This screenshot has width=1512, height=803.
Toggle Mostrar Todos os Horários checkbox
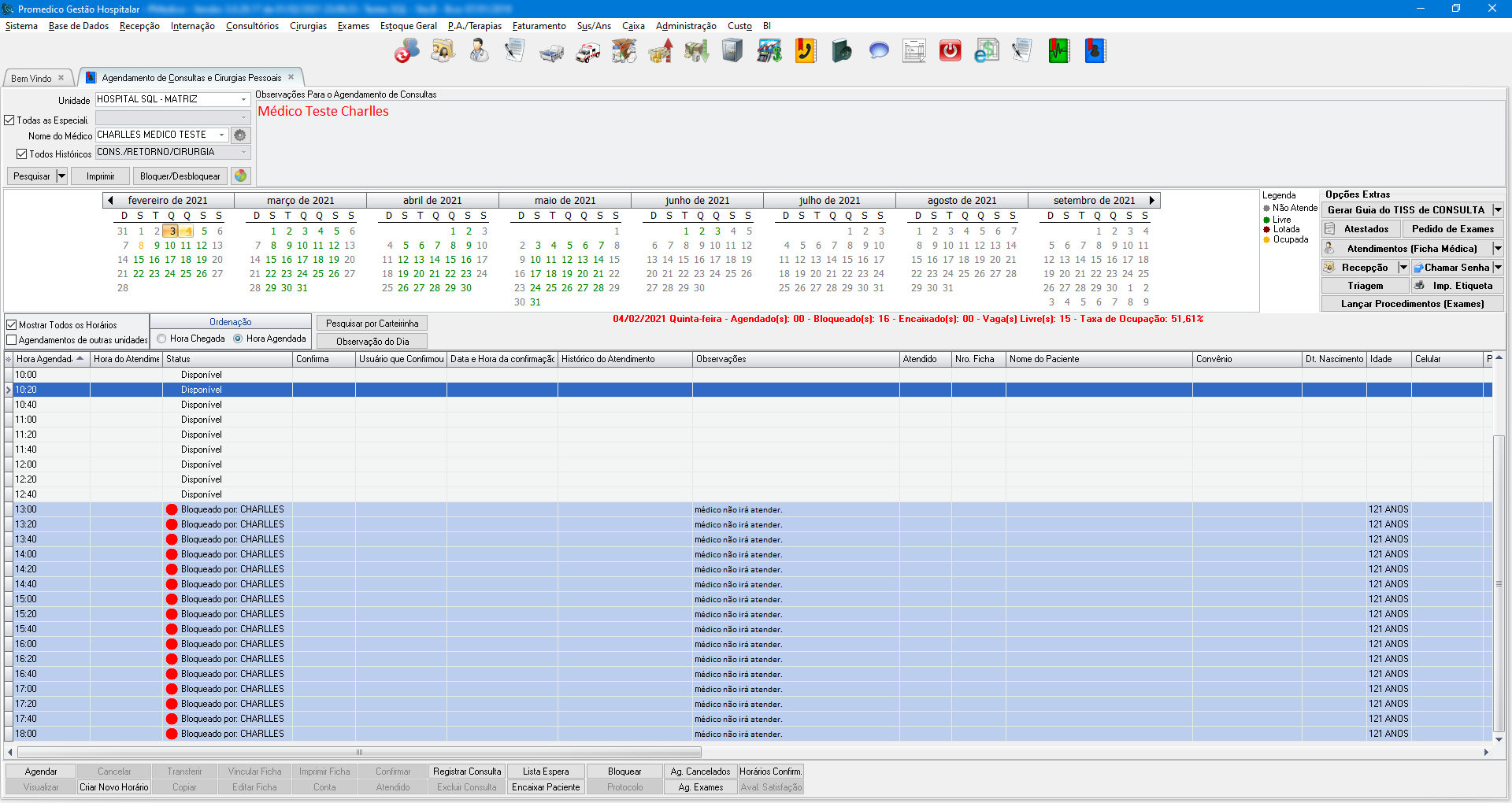[12, 324]
